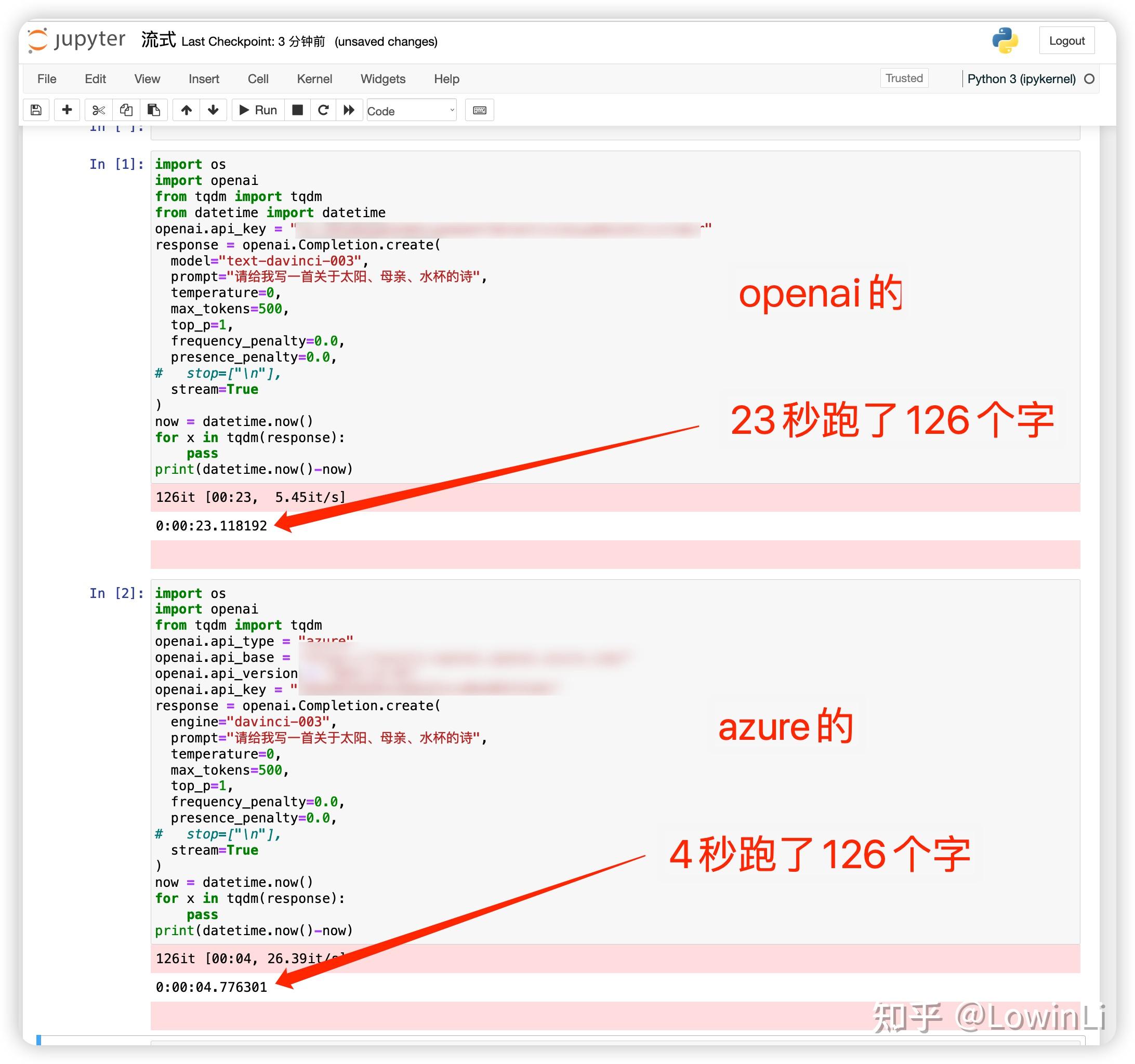Open the Kernel menu
This screenshot has height=1064, width=1135.
pyautogui.click(x=314, y=79)
